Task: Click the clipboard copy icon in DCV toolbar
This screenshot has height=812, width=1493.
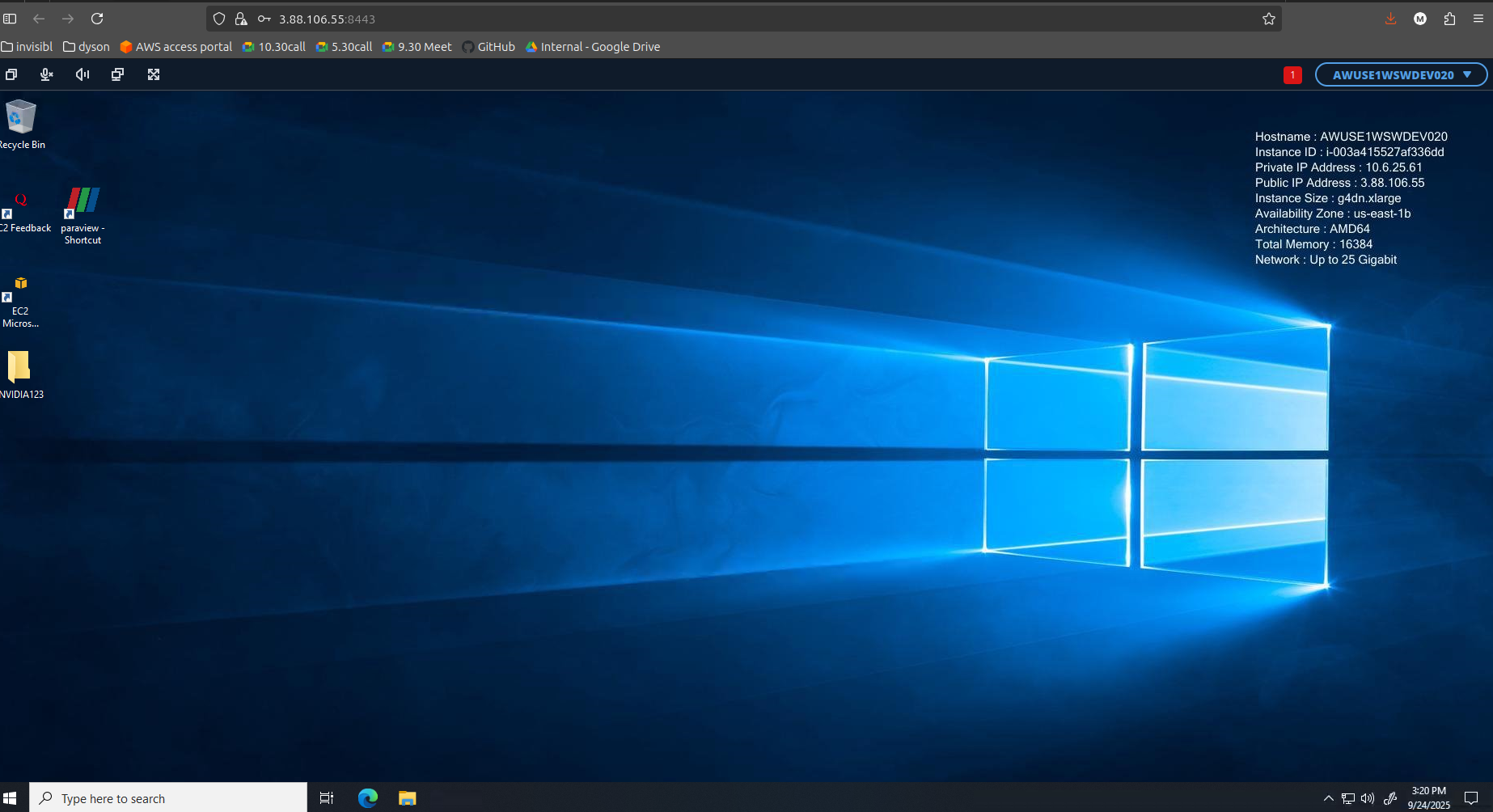Action: [x=11, y=74]
